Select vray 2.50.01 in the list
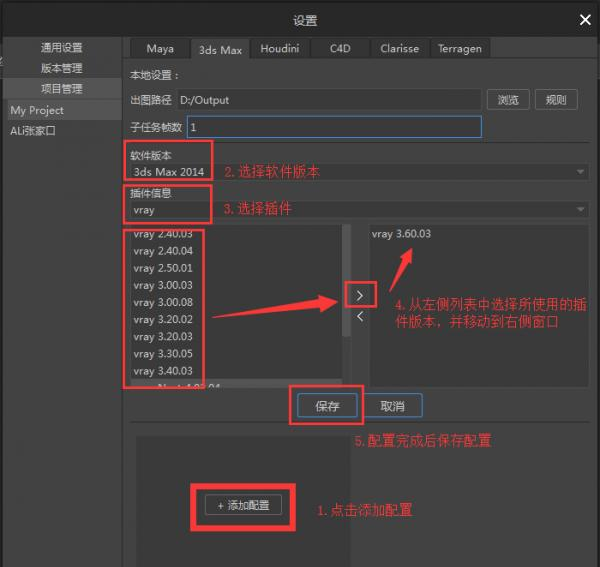600x567 pixels. (236, 268)
